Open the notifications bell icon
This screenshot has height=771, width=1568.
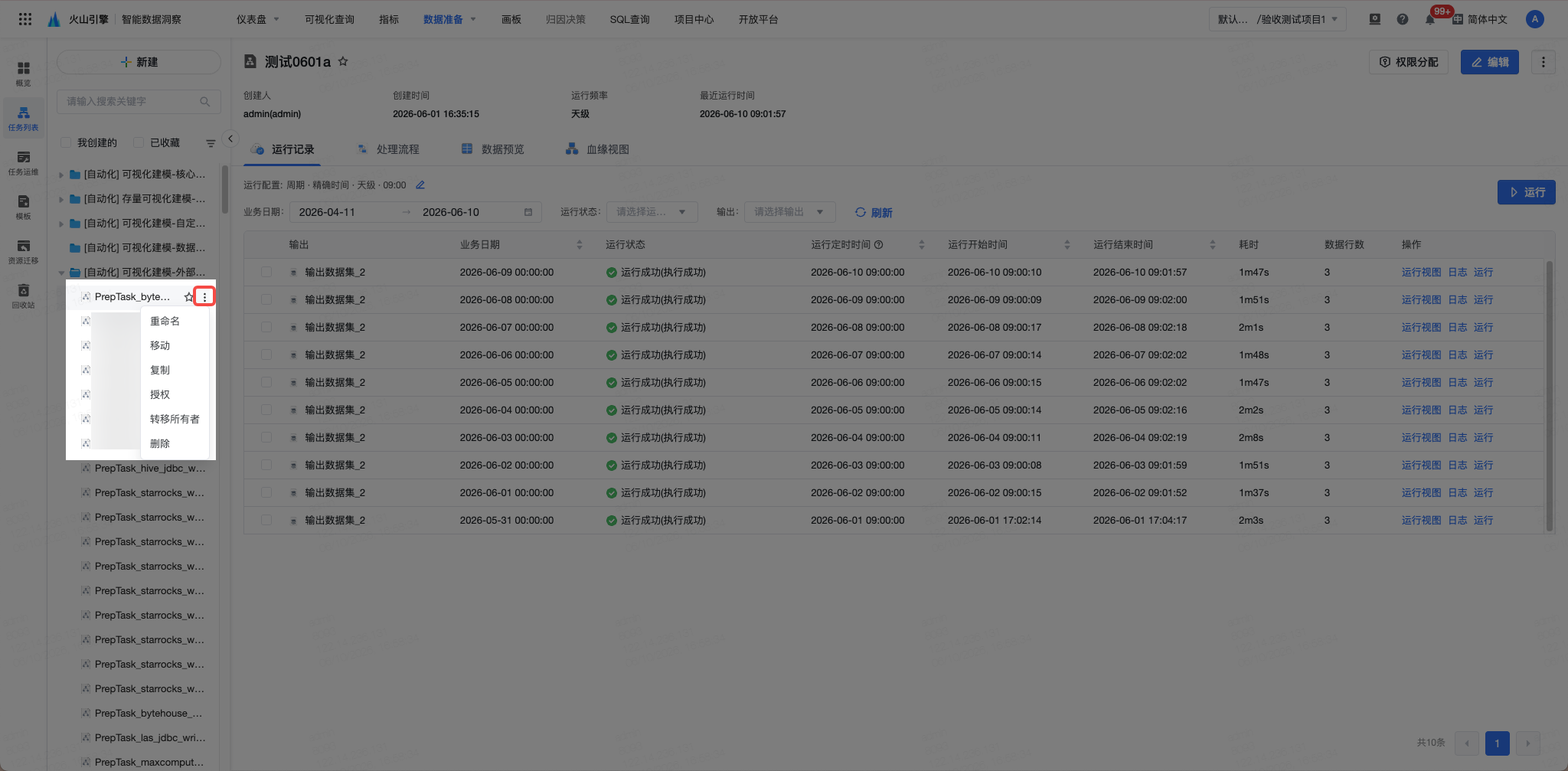[x=1429, y=19]
